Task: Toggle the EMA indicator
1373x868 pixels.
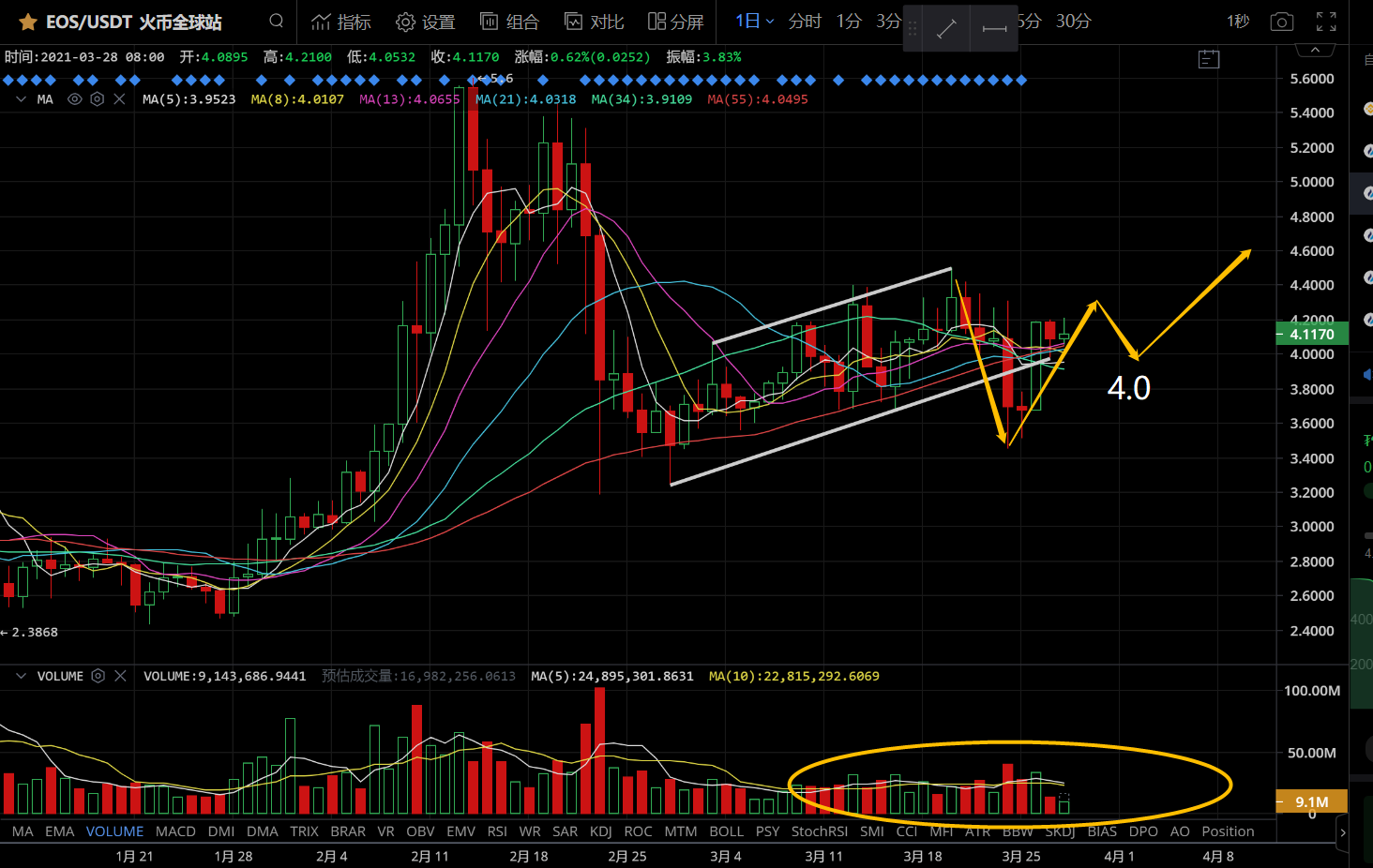Action: [x=59, y=831]
